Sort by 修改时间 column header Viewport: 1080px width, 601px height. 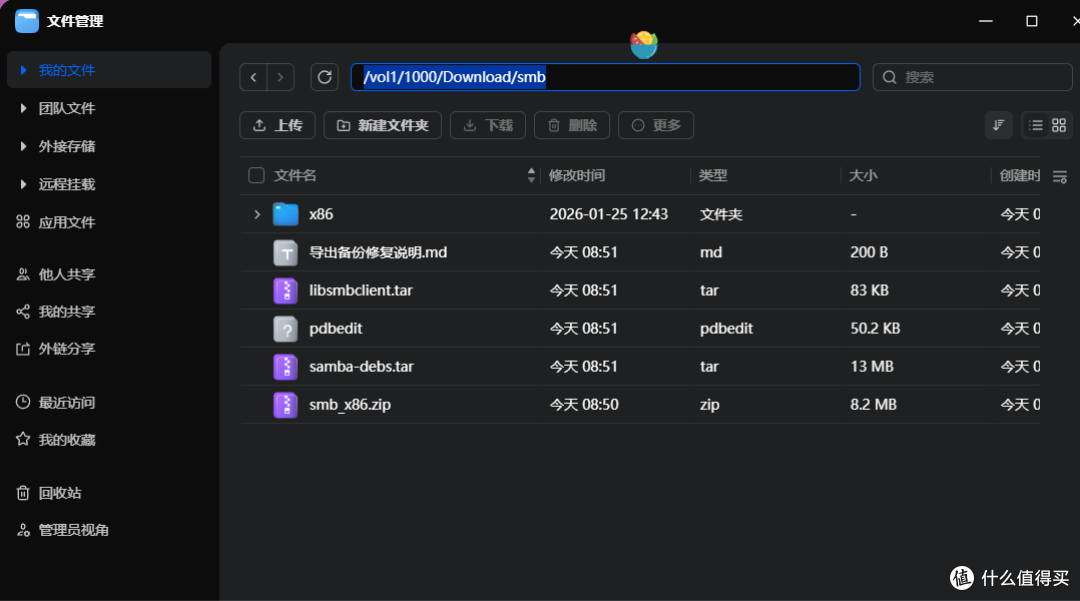[x=577, y=176]
